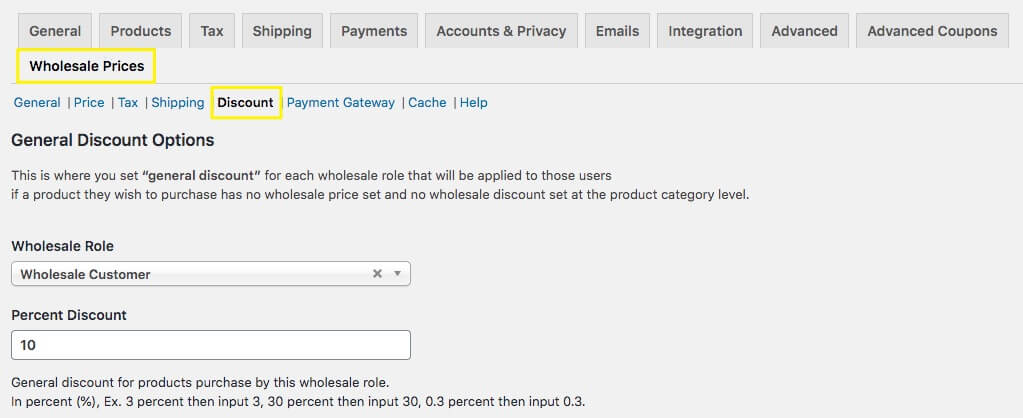1023x418 pixels.
Task: Open the General settings tab
Action: pyautogui.click(x=55, y=31)
